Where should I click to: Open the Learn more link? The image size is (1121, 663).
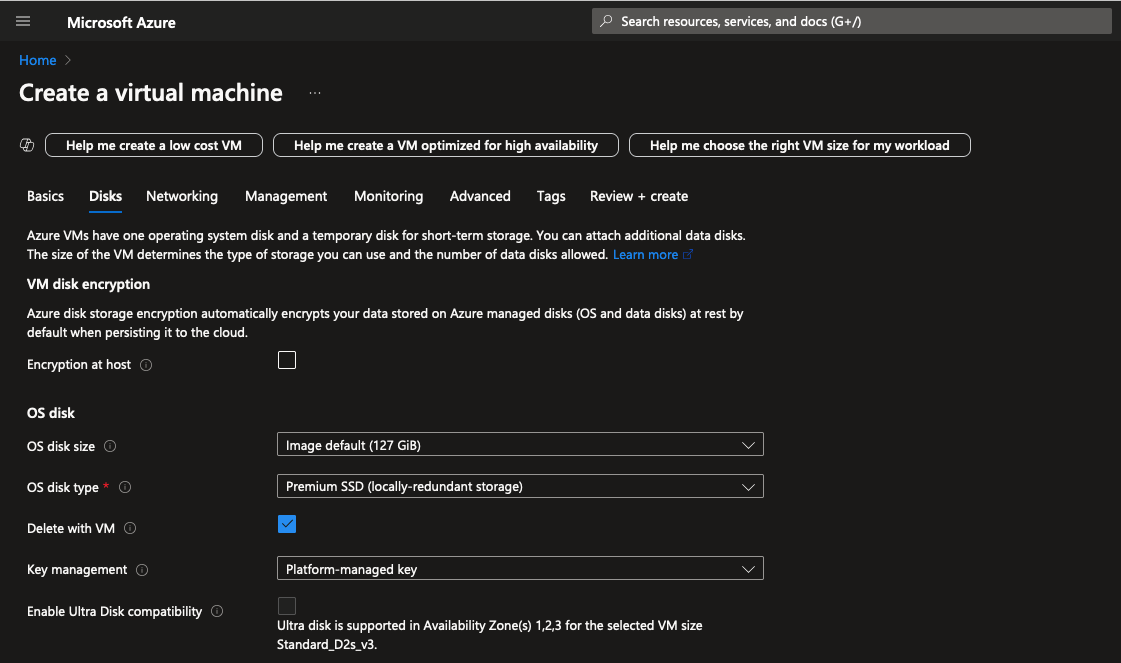[x=645, y=255]
